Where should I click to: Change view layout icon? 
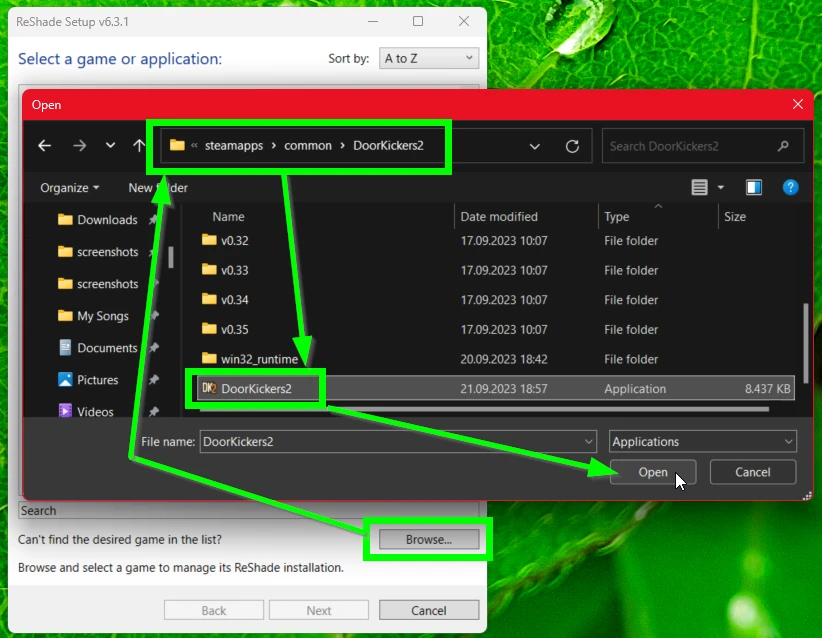(699, 187)
